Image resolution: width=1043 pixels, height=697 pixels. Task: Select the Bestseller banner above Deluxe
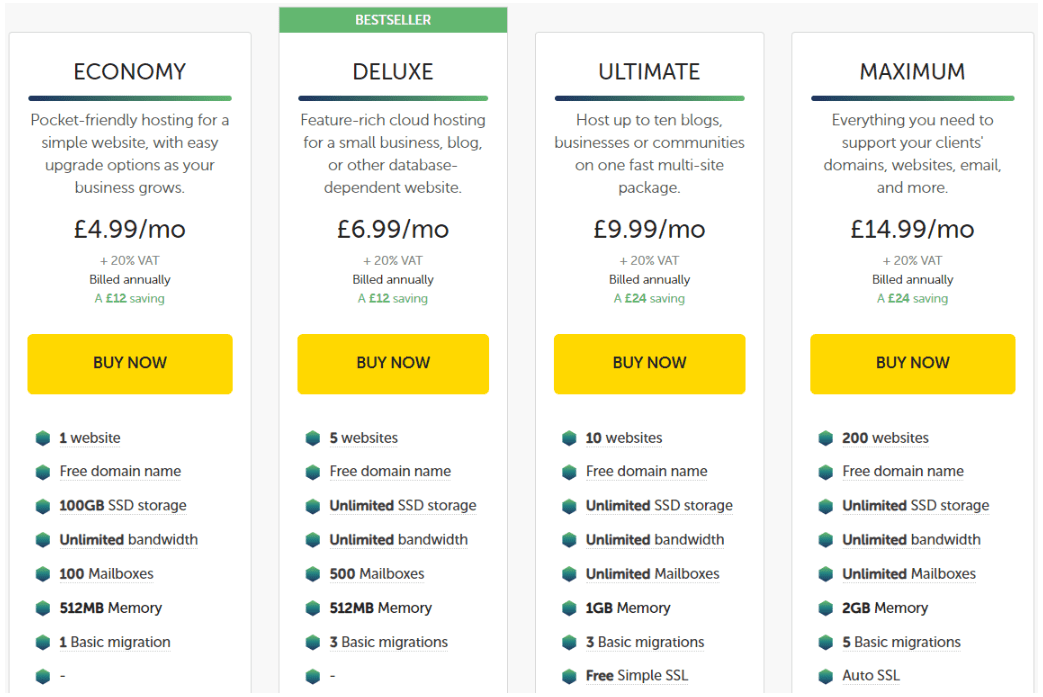(393, 20)
